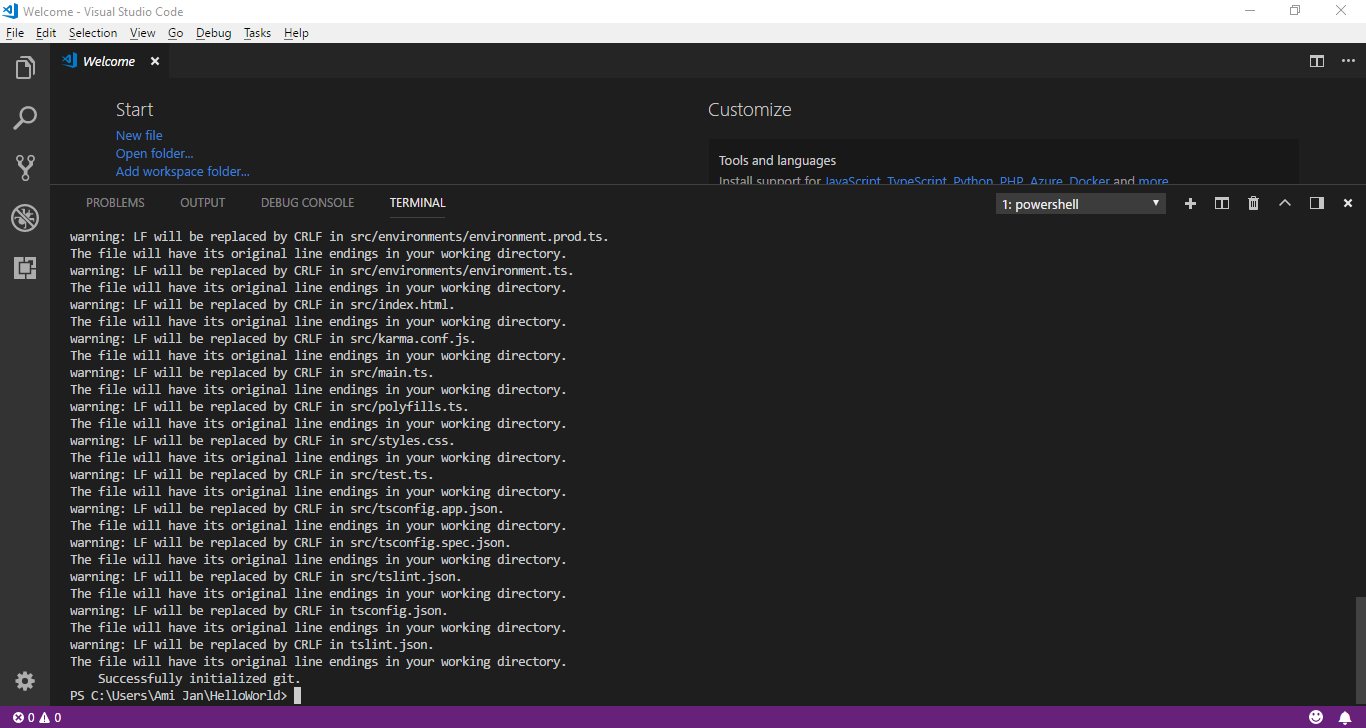This screenshot has height=728, width=1366.
Task: Open notifications bell in status bar
Action: coord(1345,718)
